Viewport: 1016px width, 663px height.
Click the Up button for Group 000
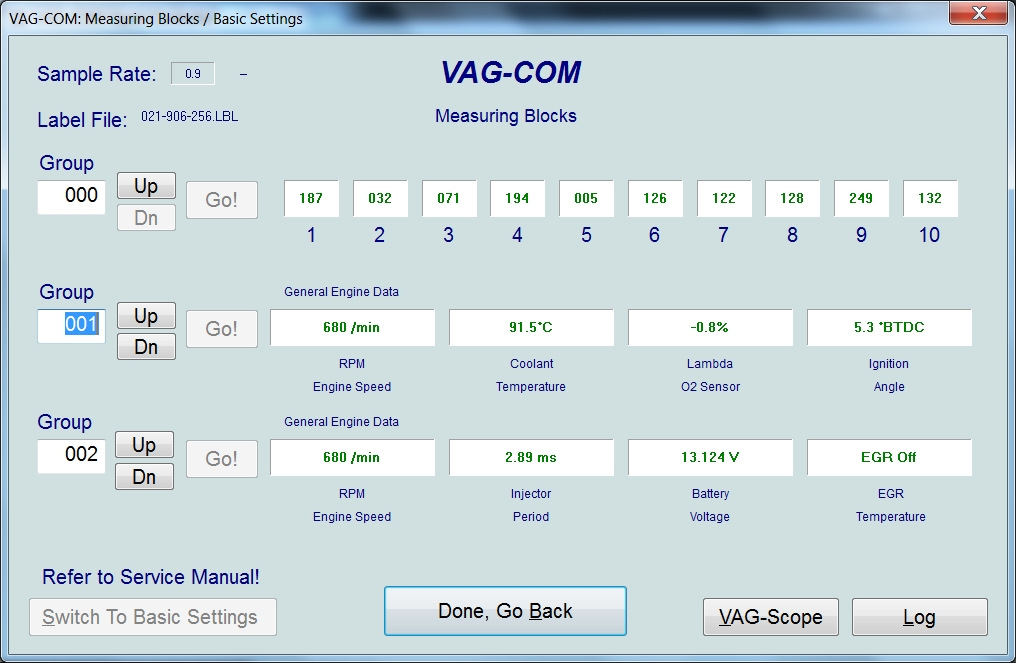pos(146,186)
